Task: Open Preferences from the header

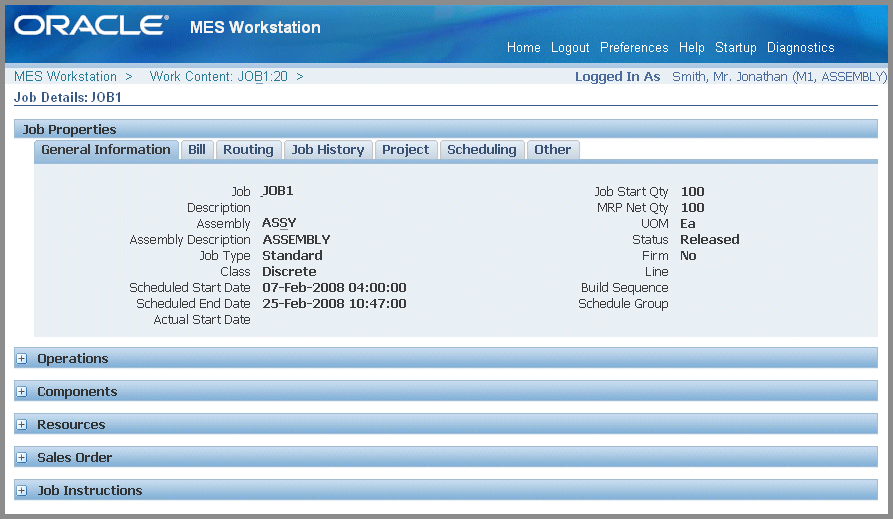Action: coord(634,48)
